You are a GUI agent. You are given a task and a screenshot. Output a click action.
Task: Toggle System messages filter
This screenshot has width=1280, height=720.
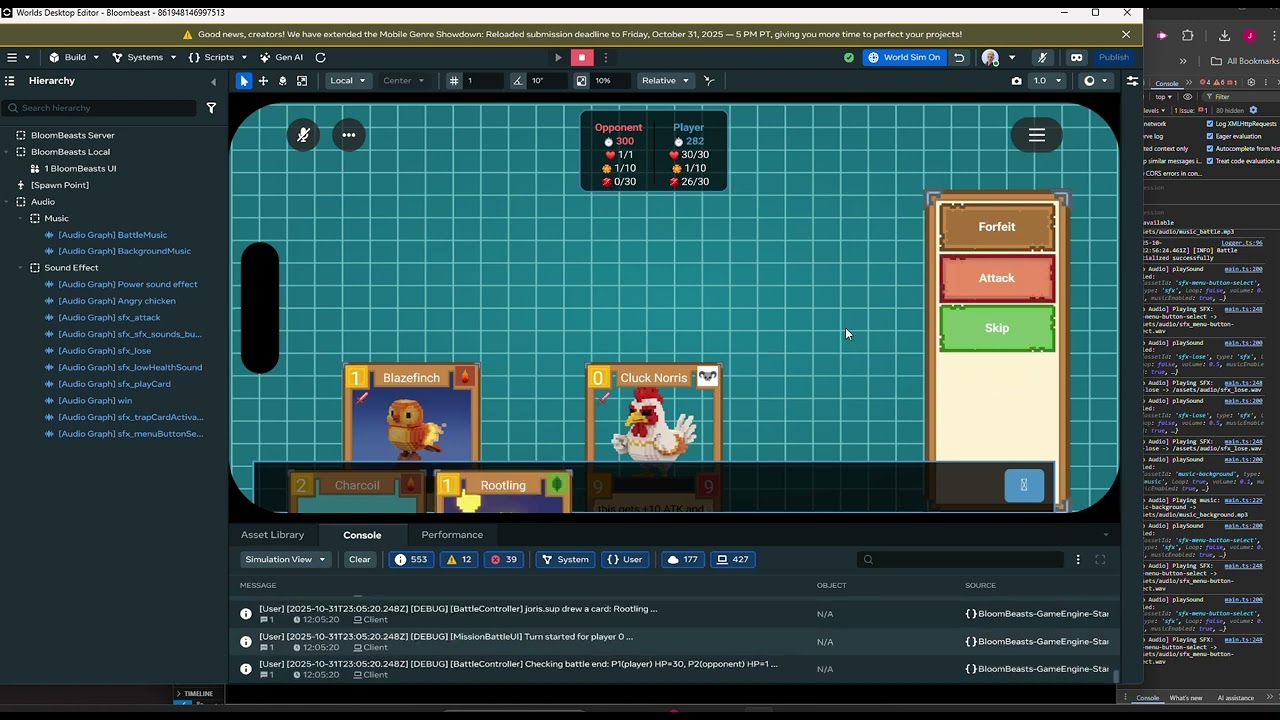pos(564,560)
